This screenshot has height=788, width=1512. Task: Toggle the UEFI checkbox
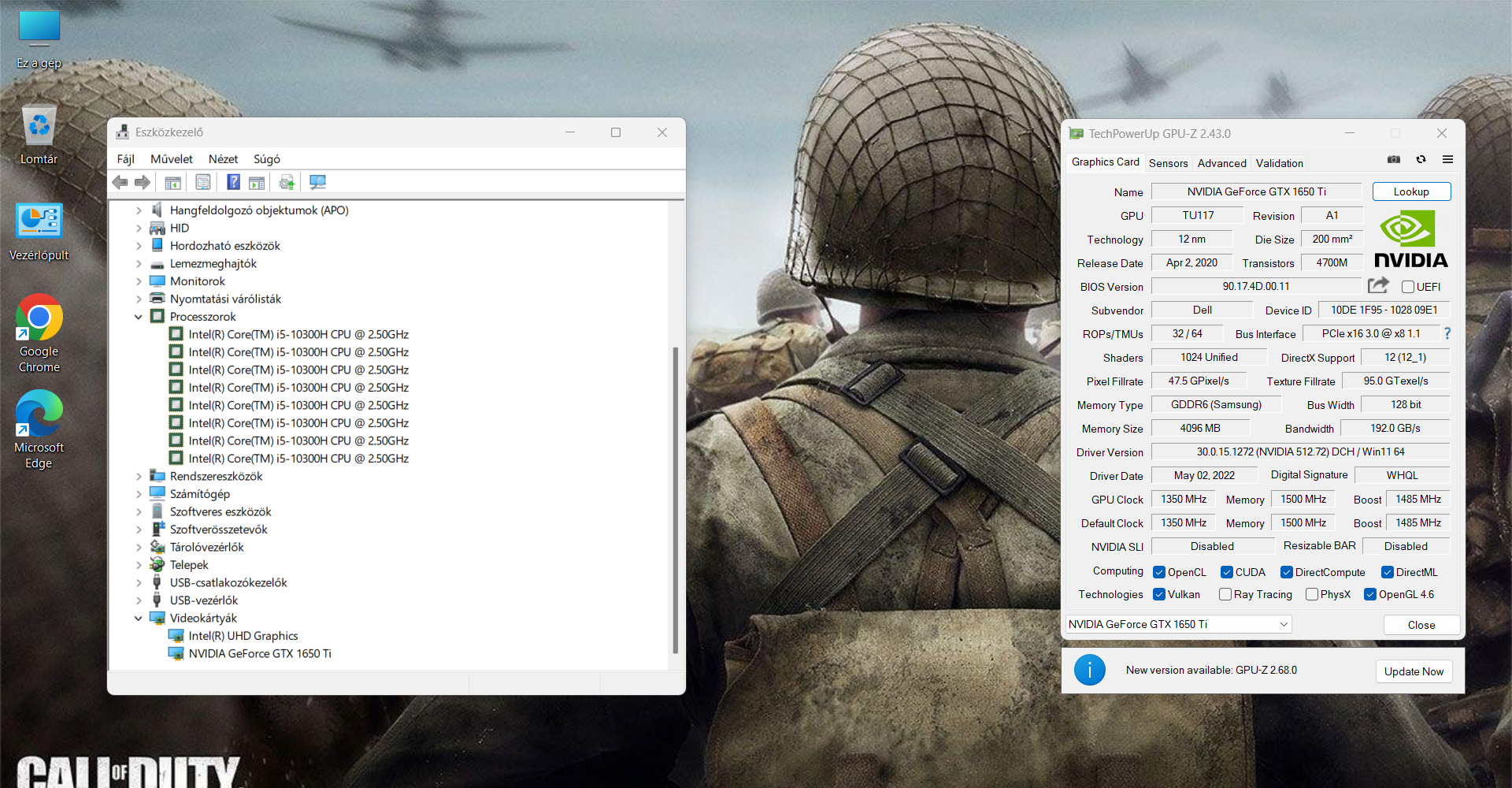1407,287
